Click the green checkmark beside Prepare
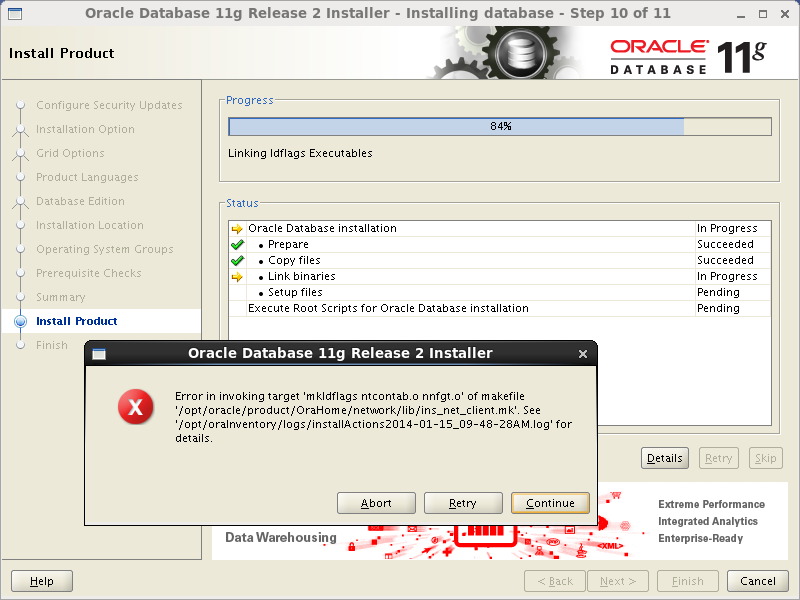This screenshot has height=600, width=800. [239, 244]
